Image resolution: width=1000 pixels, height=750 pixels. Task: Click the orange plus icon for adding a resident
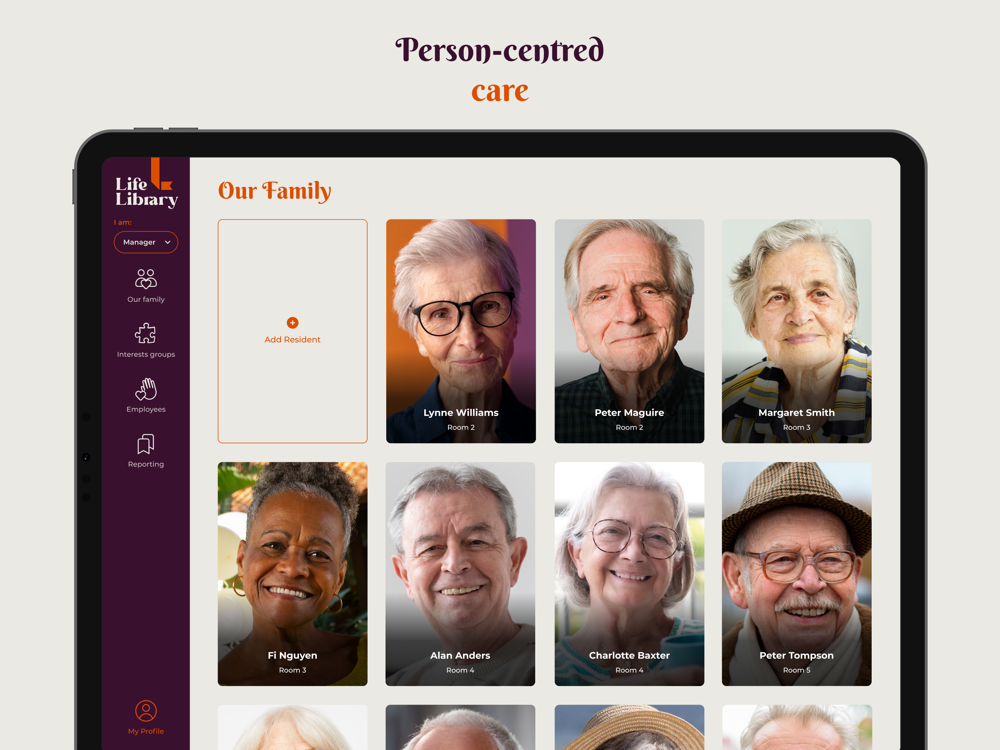point(292,323)
